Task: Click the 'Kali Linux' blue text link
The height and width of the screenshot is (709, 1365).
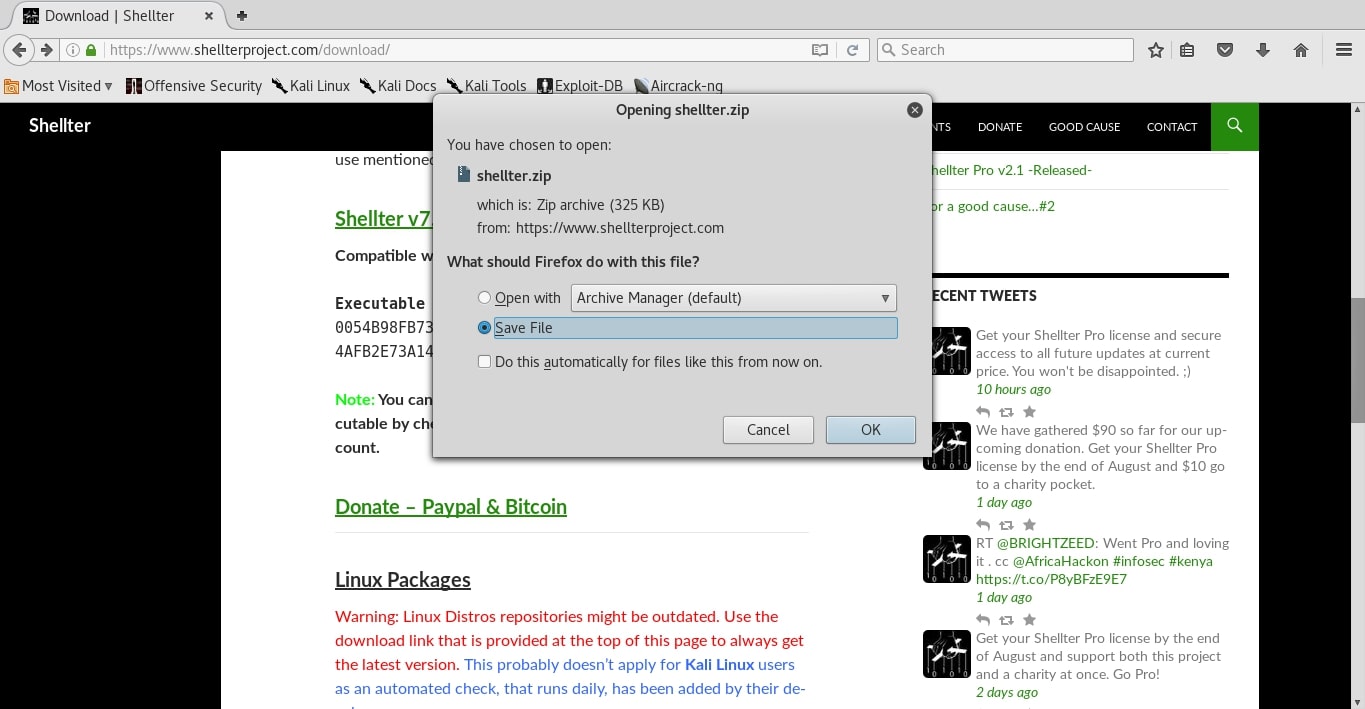Action: (719, 664)
